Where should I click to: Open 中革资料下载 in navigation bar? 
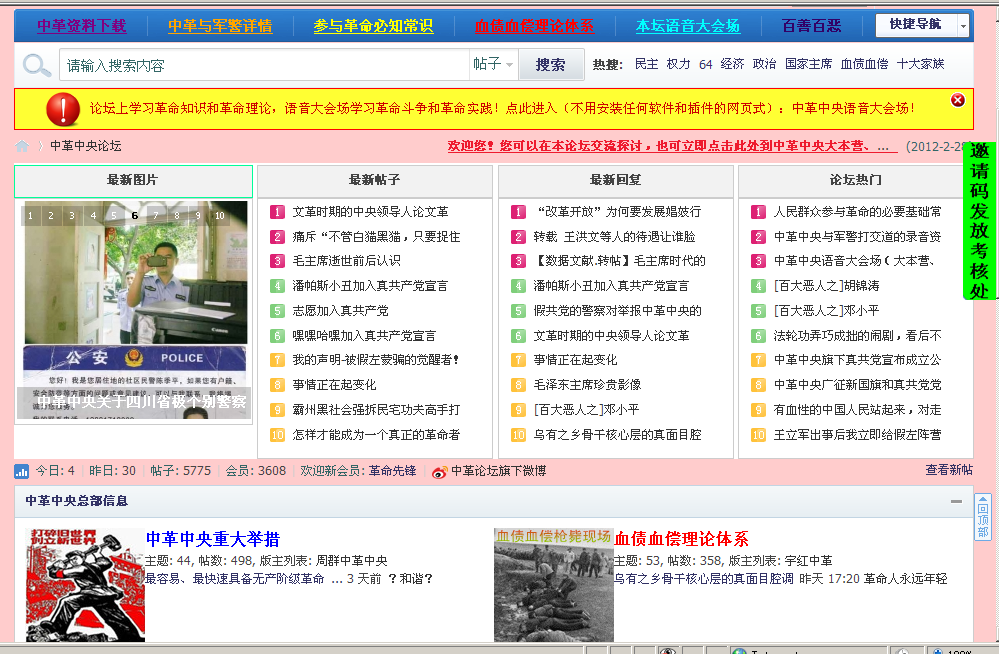[82, 26]
